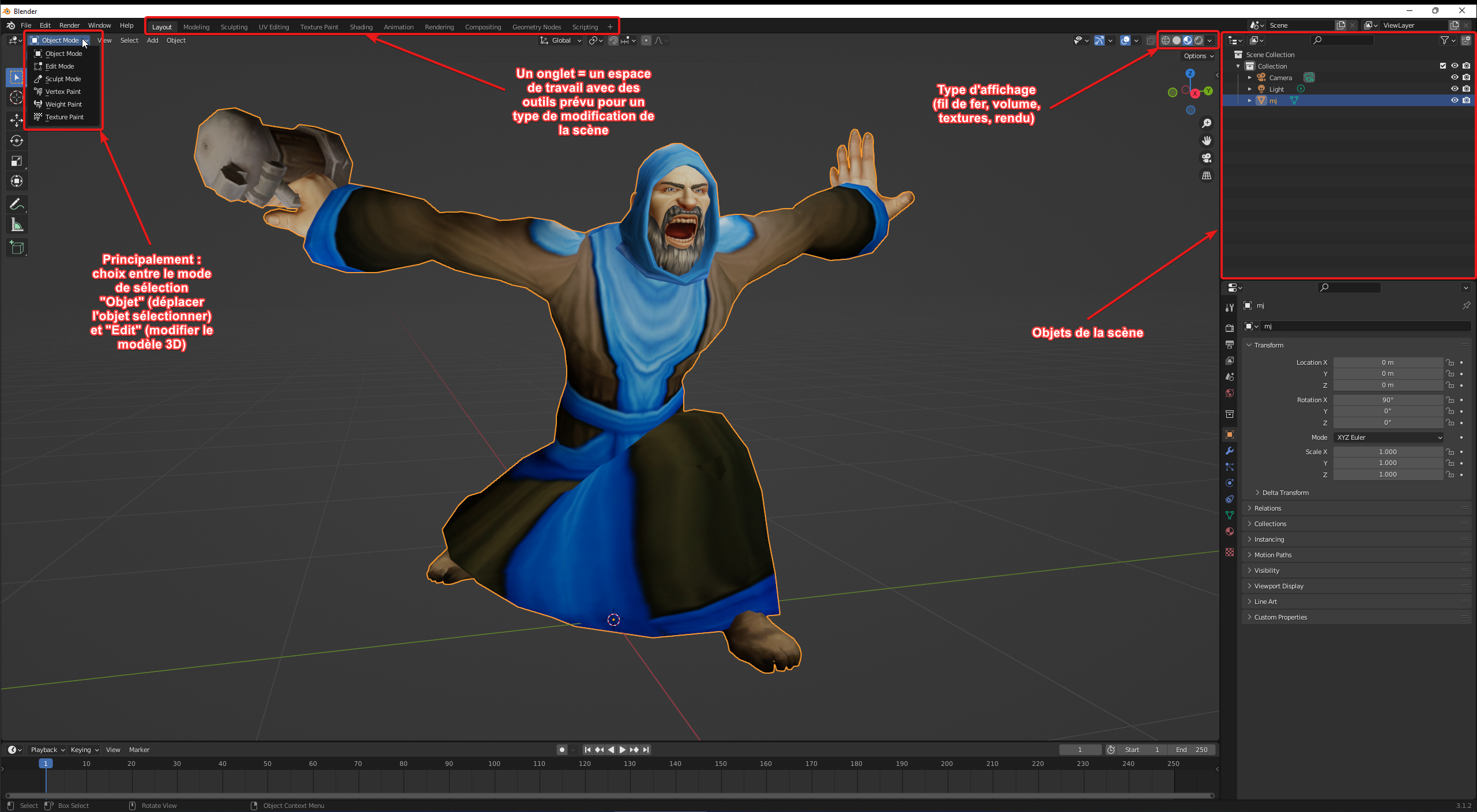Viewport: 1477px width, 812px height.
Task: Click the Scale X value field
Action: 1388,452
